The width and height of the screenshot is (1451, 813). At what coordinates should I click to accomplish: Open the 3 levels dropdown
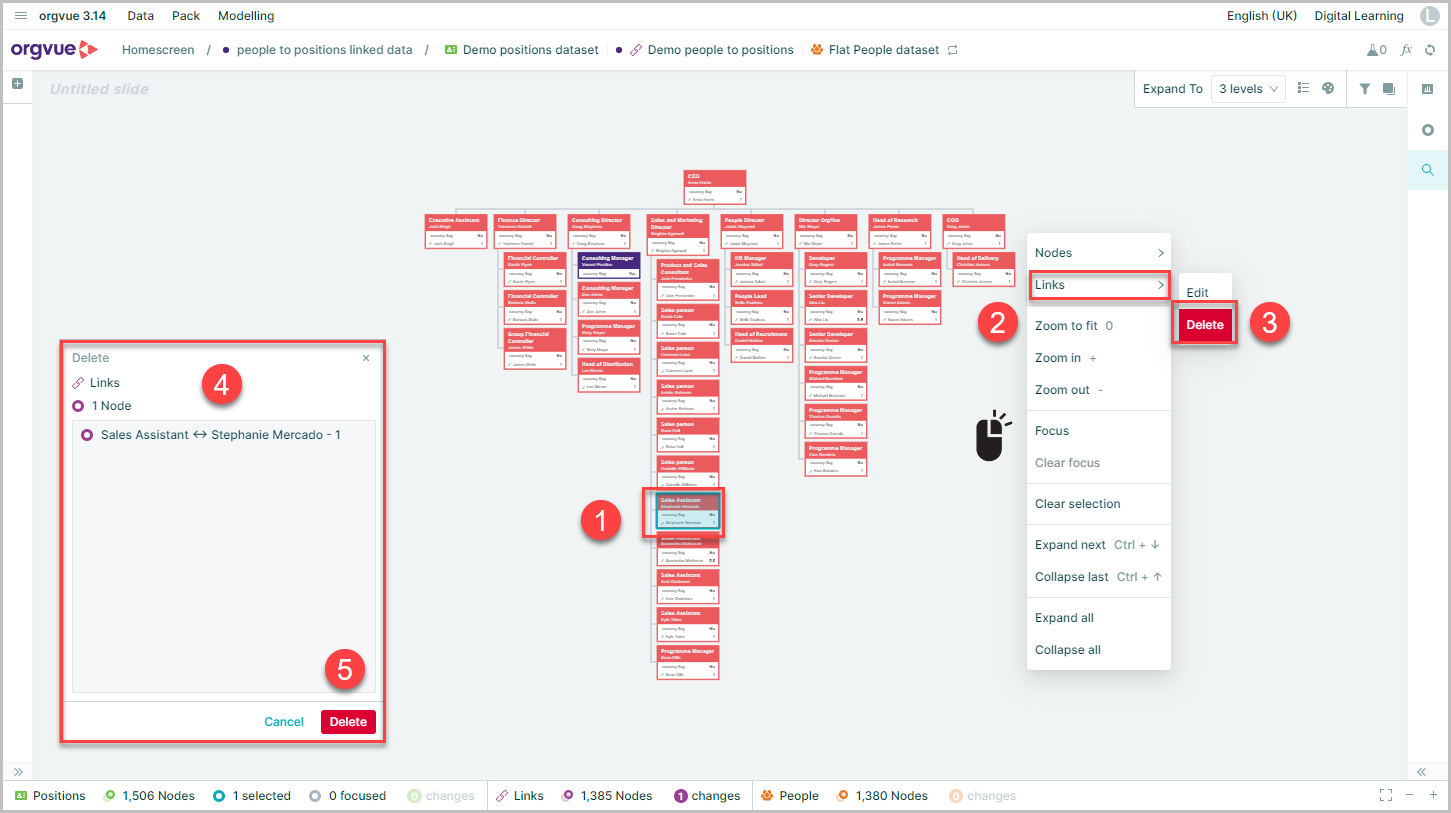[1248, 89]
